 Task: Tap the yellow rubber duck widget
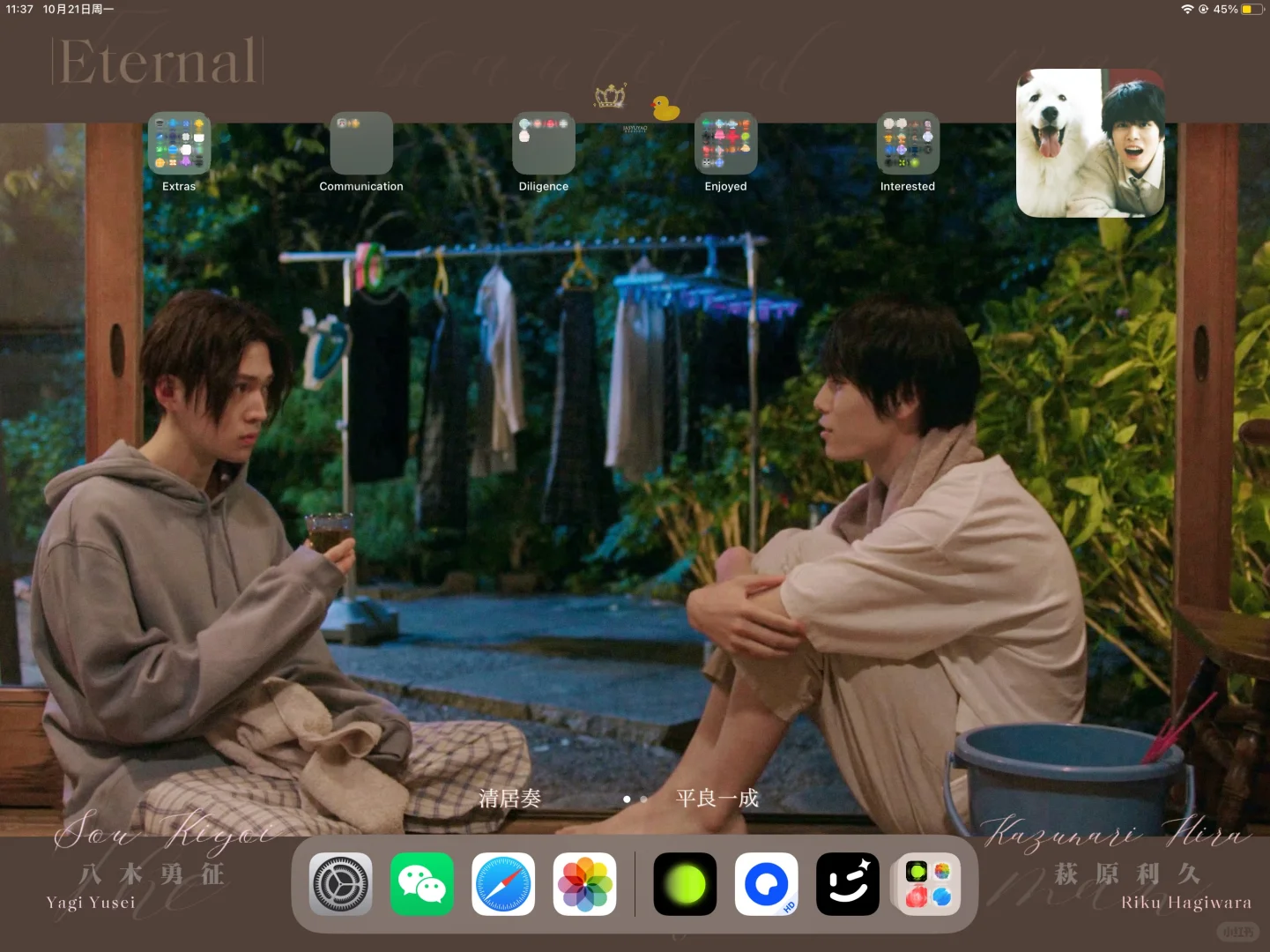coord(665,108)
